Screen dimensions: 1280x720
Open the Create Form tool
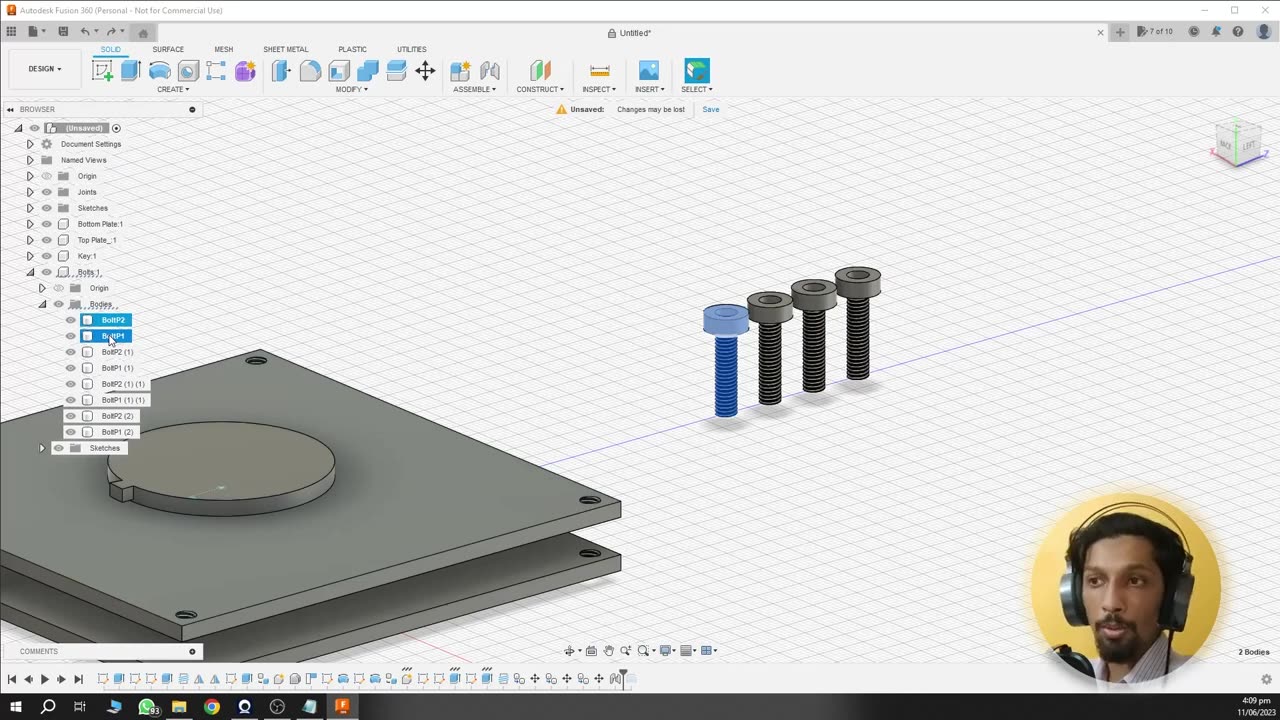pyautogui.click(x=245, y=70)
